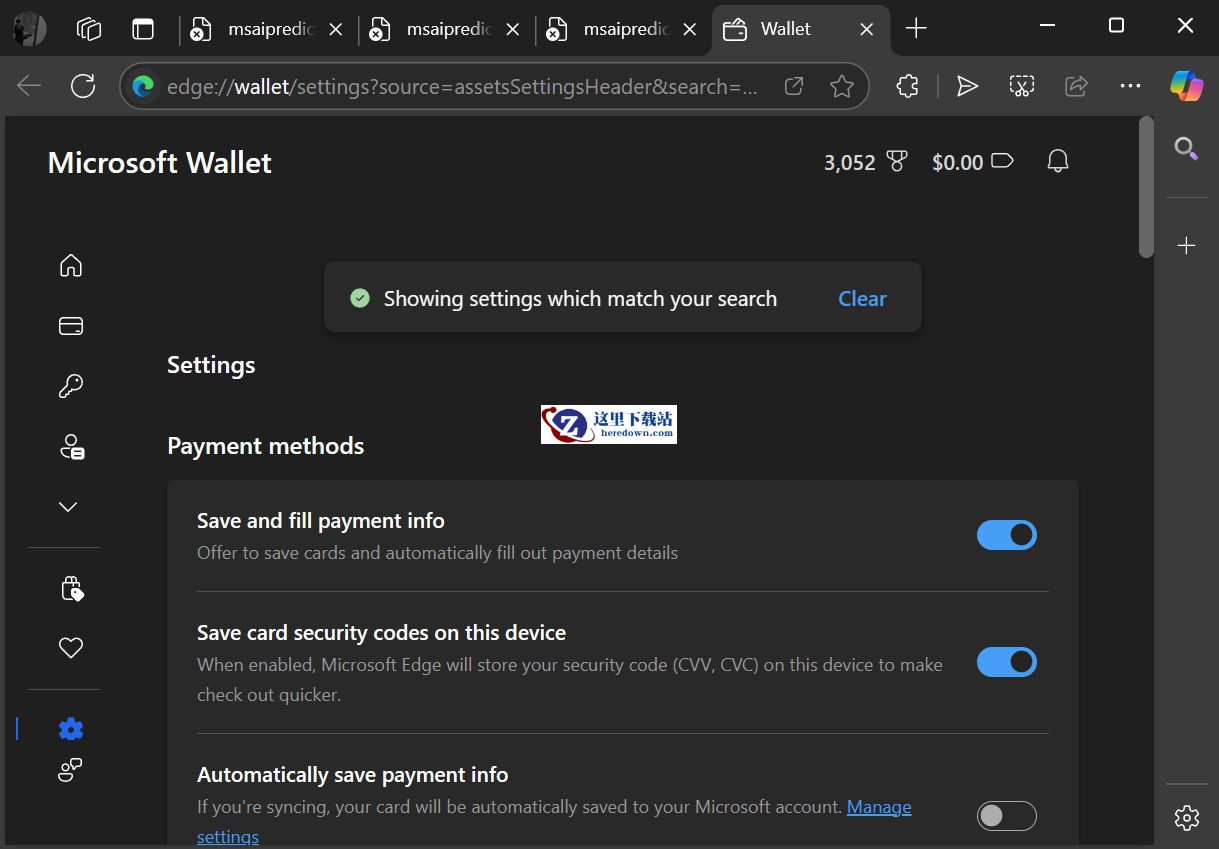The width and height of the screenshot is (1219, 849).
Task: Open Copilot from the toolbar
Action: point(1187,86)
